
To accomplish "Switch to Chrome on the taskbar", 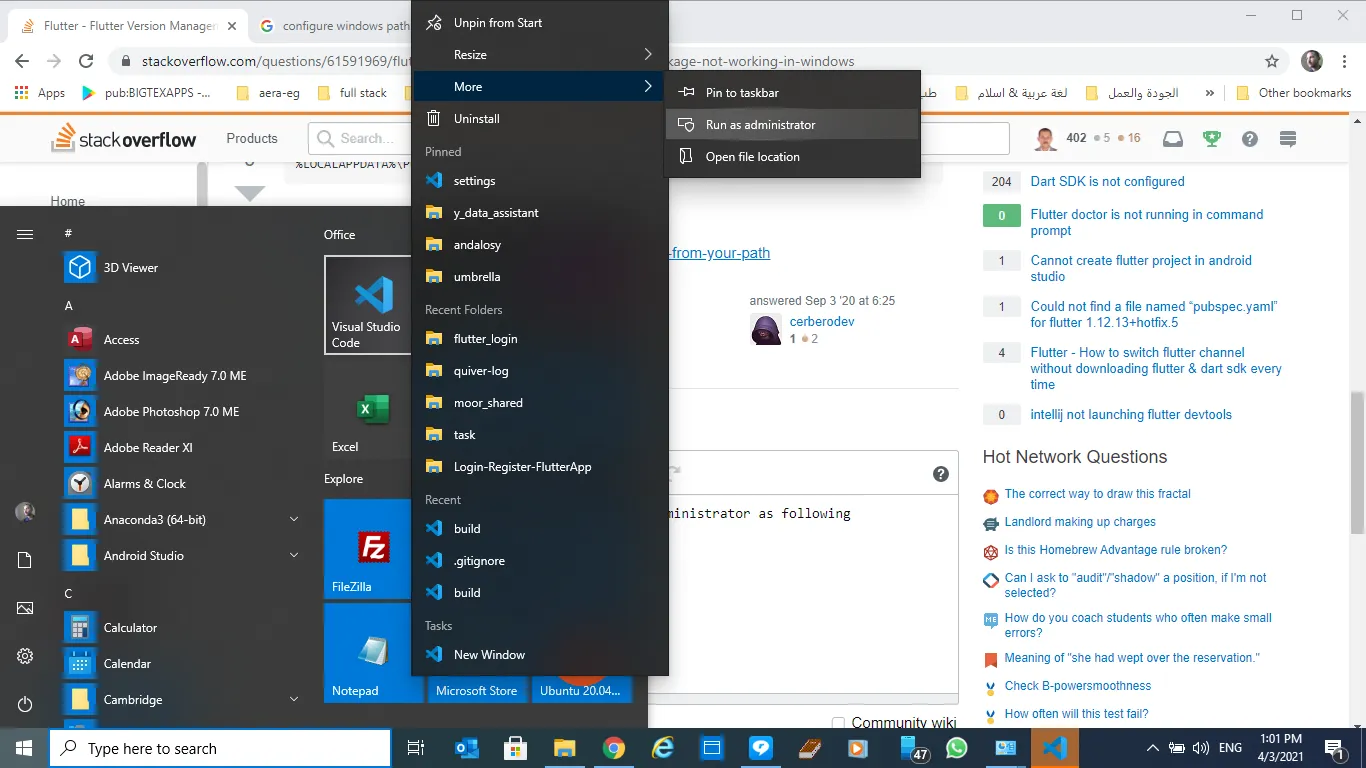I will 614,748.
